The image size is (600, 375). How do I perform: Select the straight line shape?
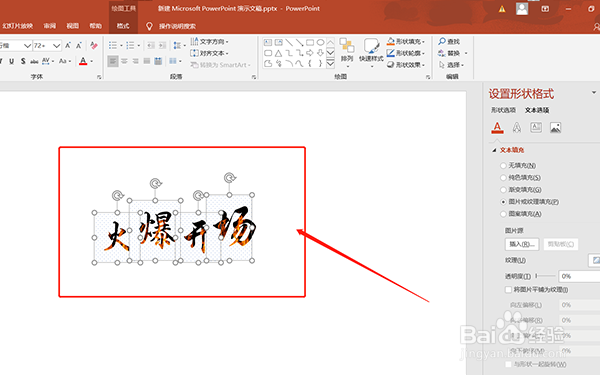click(x=289, y=42)
